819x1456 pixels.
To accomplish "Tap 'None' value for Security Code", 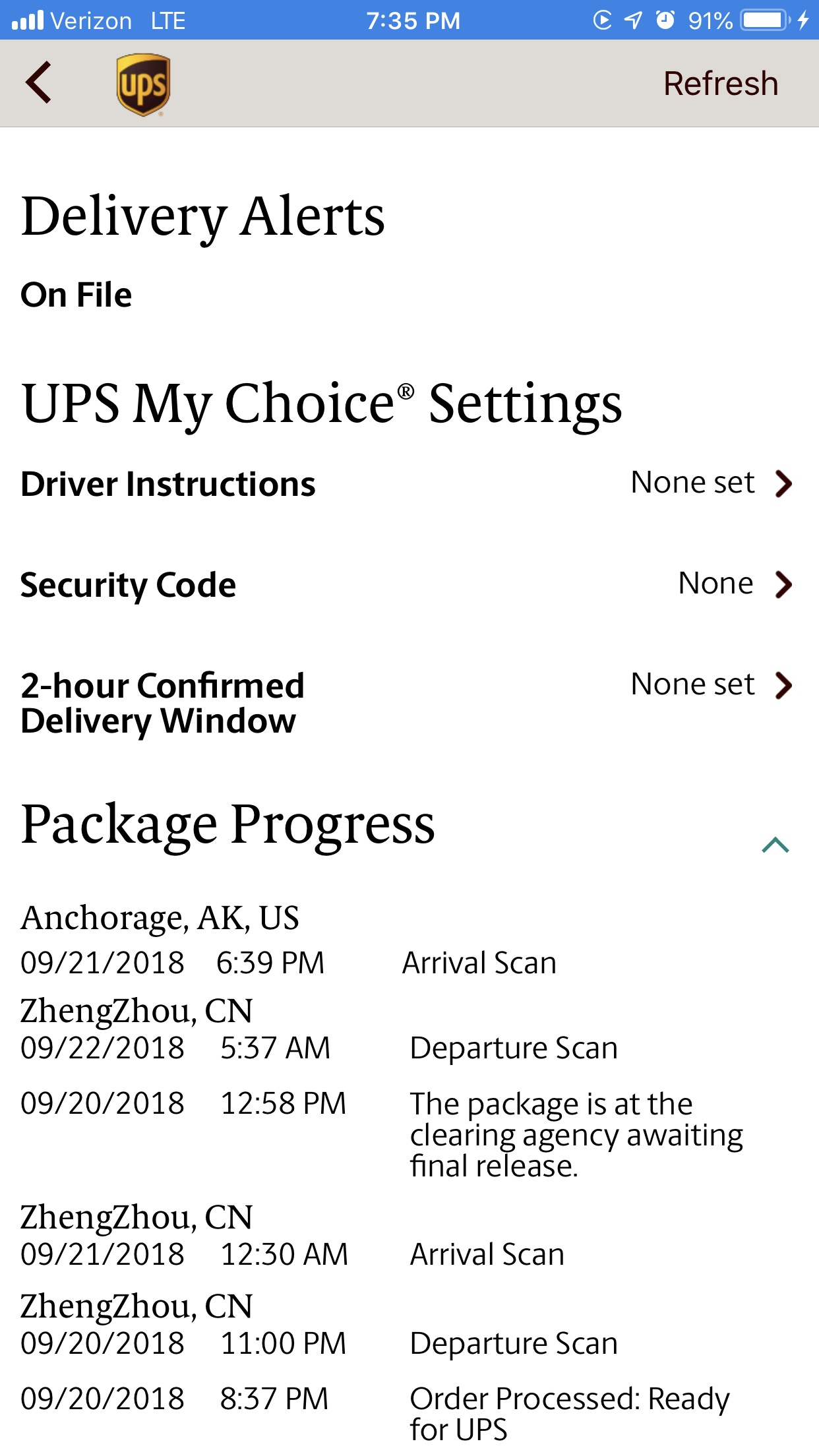I will point(715,584).
